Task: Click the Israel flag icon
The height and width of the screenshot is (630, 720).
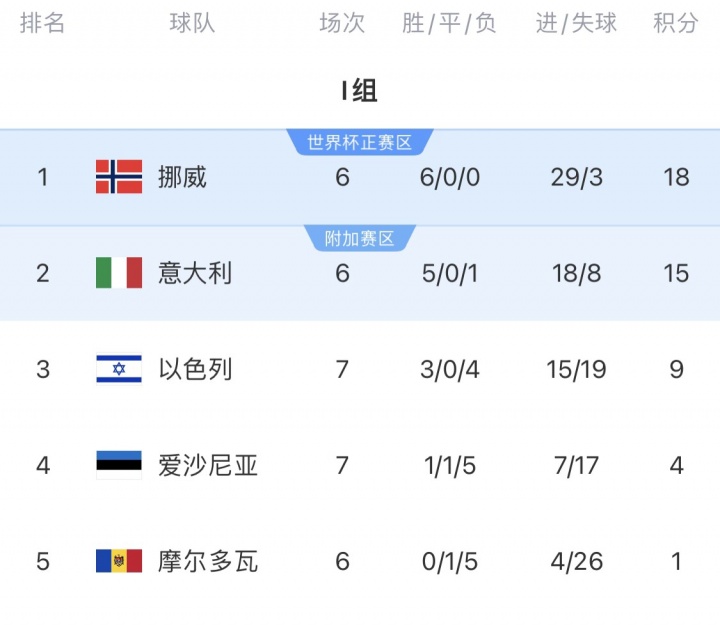Action: click(x=119, y=369)
